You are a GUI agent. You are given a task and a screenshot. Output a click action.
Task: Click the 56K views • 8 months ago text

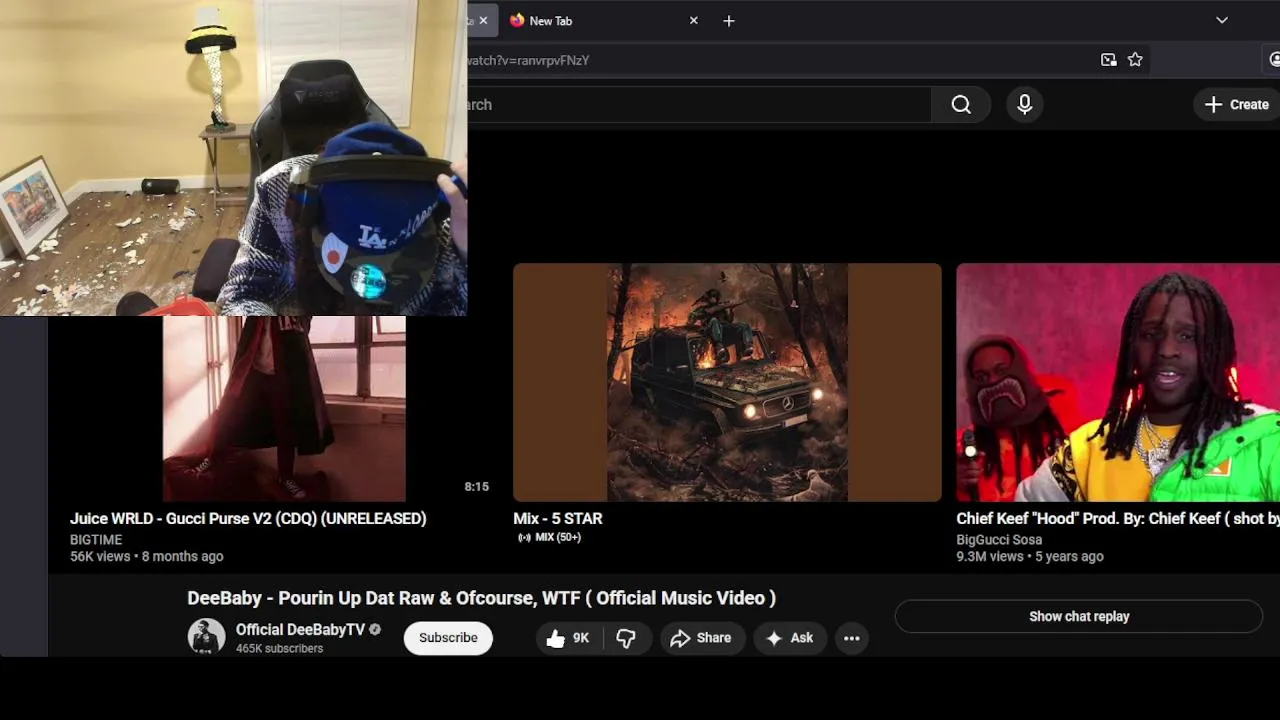click(147, 557)
